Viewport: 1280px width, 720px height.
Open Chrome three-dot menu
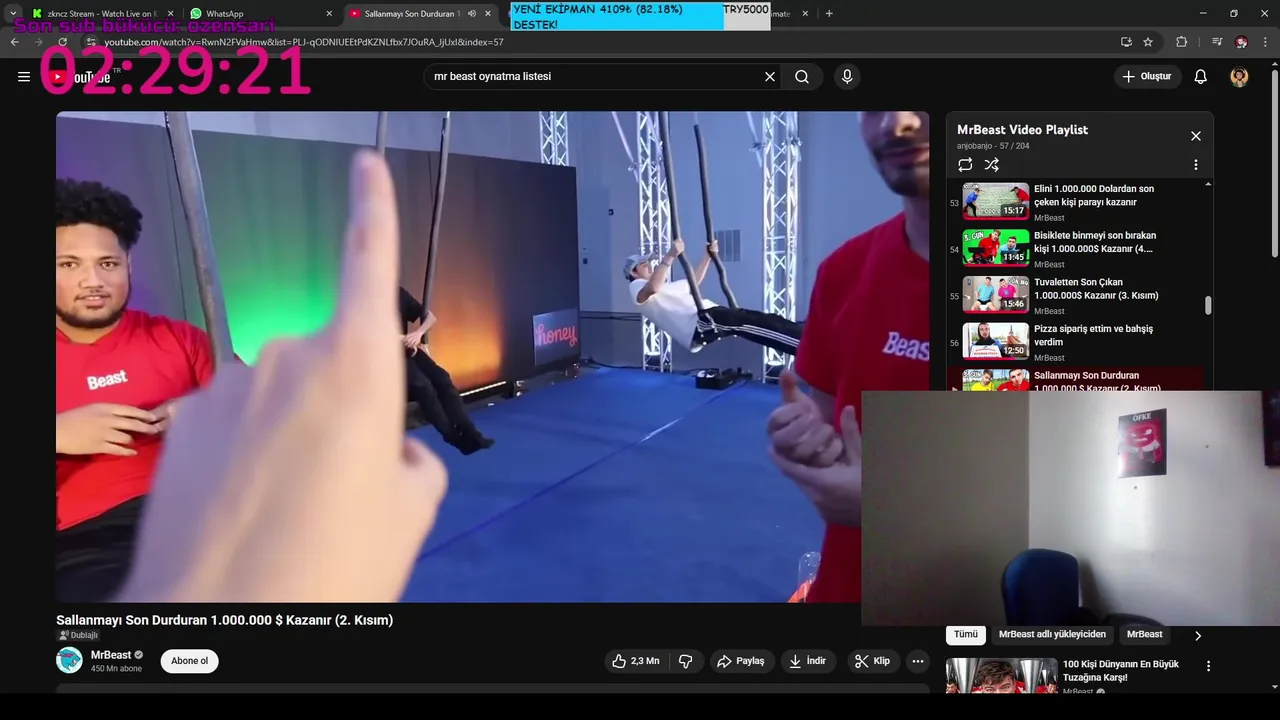1265,42
